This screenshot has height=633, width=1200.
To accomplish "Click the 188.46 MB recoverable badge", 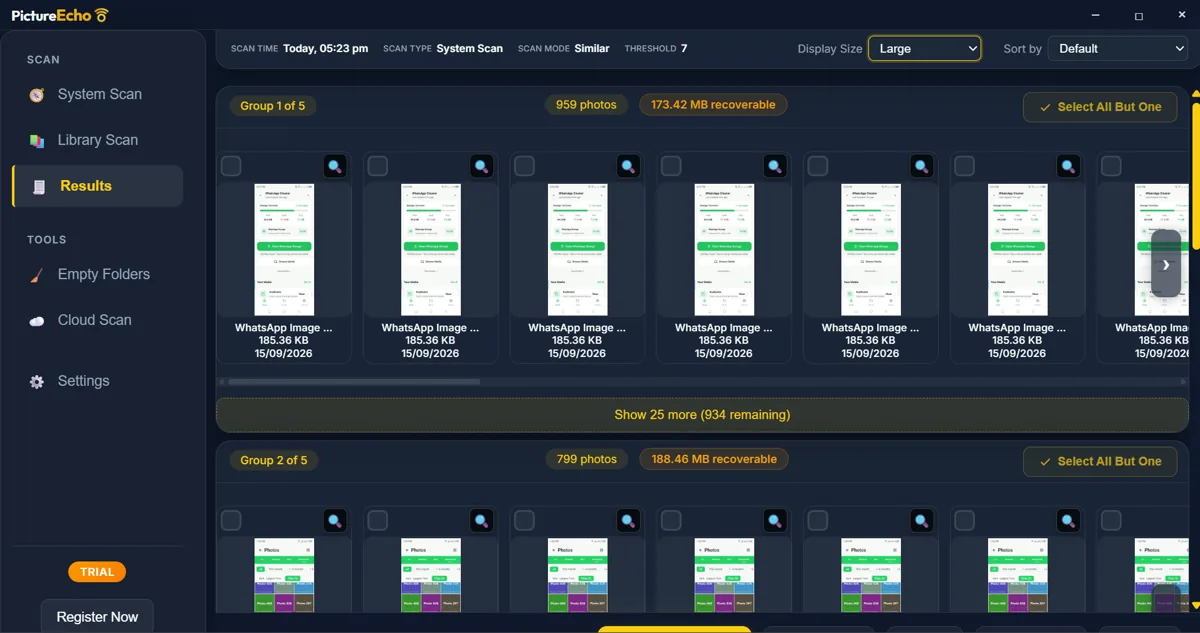I will pyautogui.click(x=714, y=459).
